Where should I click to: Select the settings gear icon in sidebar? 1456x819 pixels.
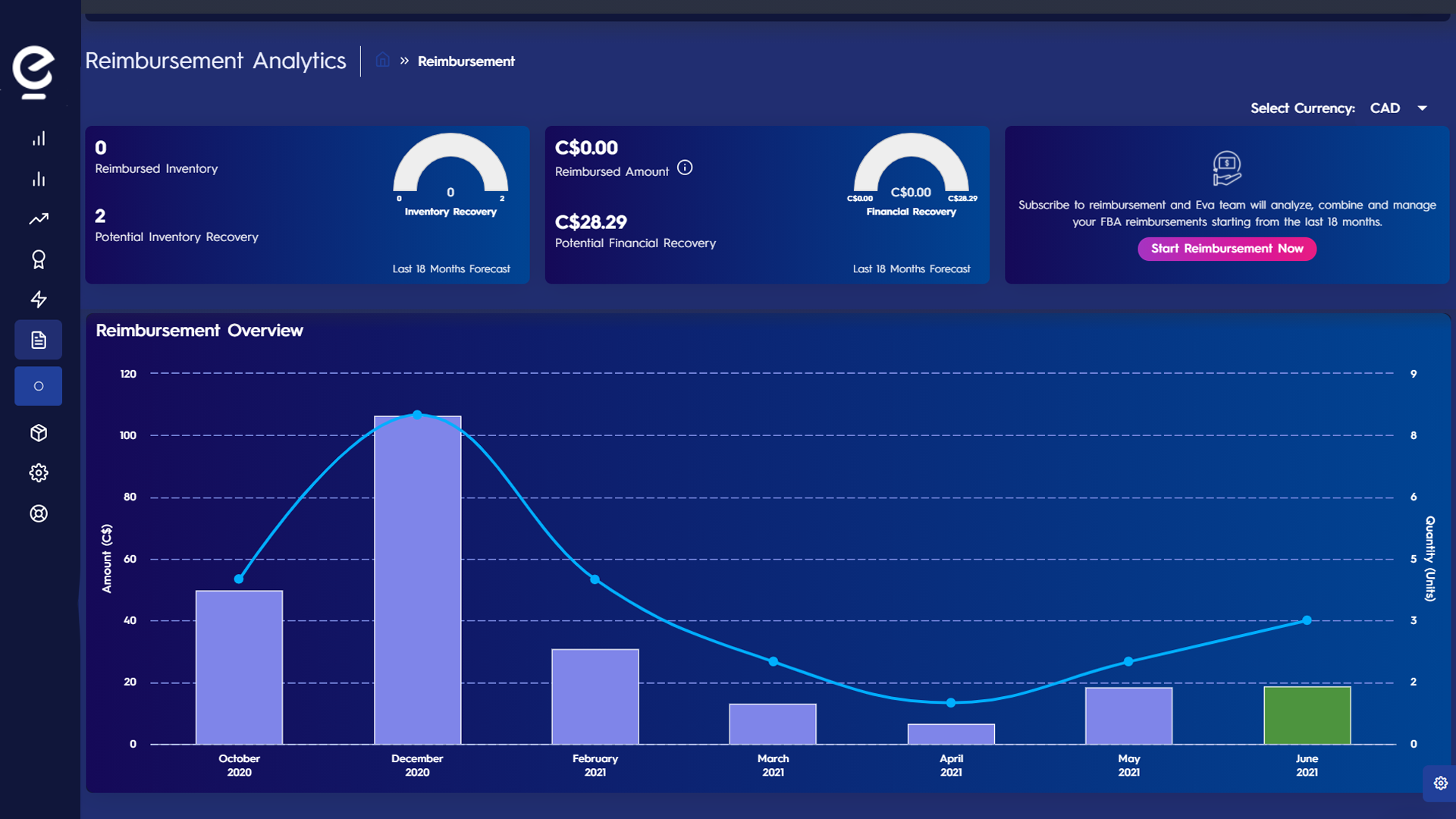coord(38,473)
